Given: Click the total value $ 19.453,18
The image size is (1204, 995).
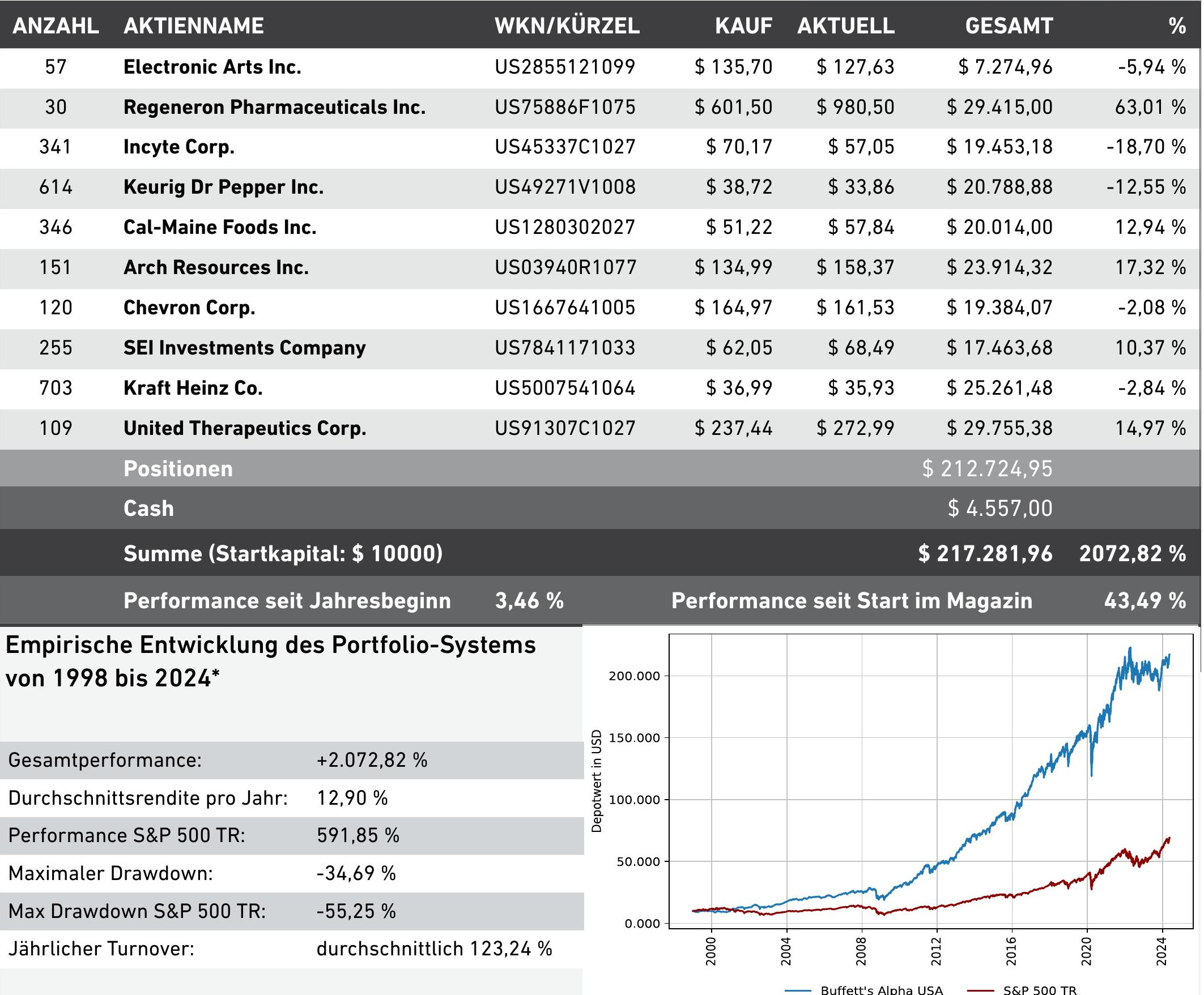Looking at the screenshot, I should (x=1000, y=147).
